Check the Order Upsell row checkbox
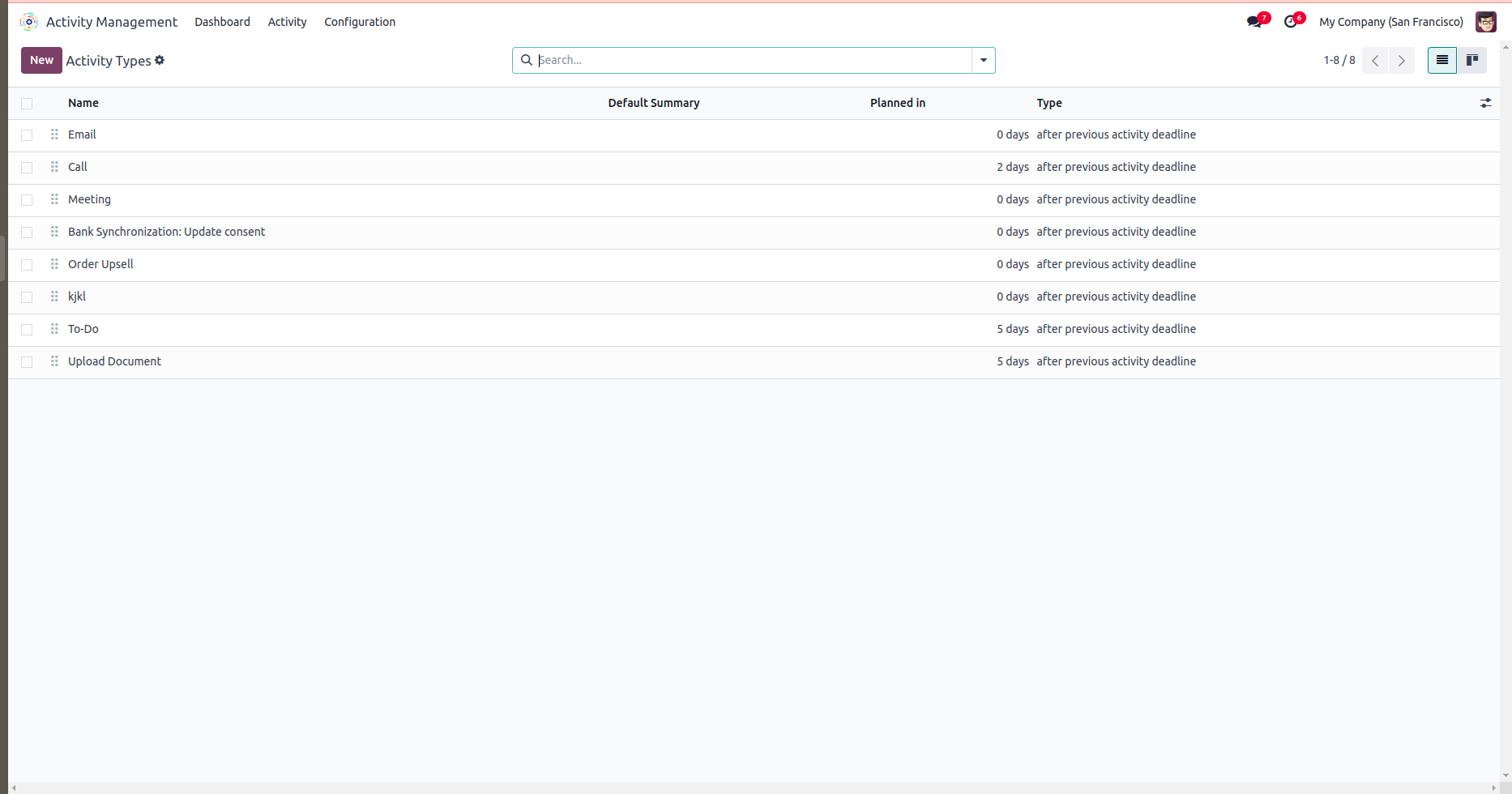The height and width of the screenshot is (794, 1512). pyautogui.click(x=27, y=265)
